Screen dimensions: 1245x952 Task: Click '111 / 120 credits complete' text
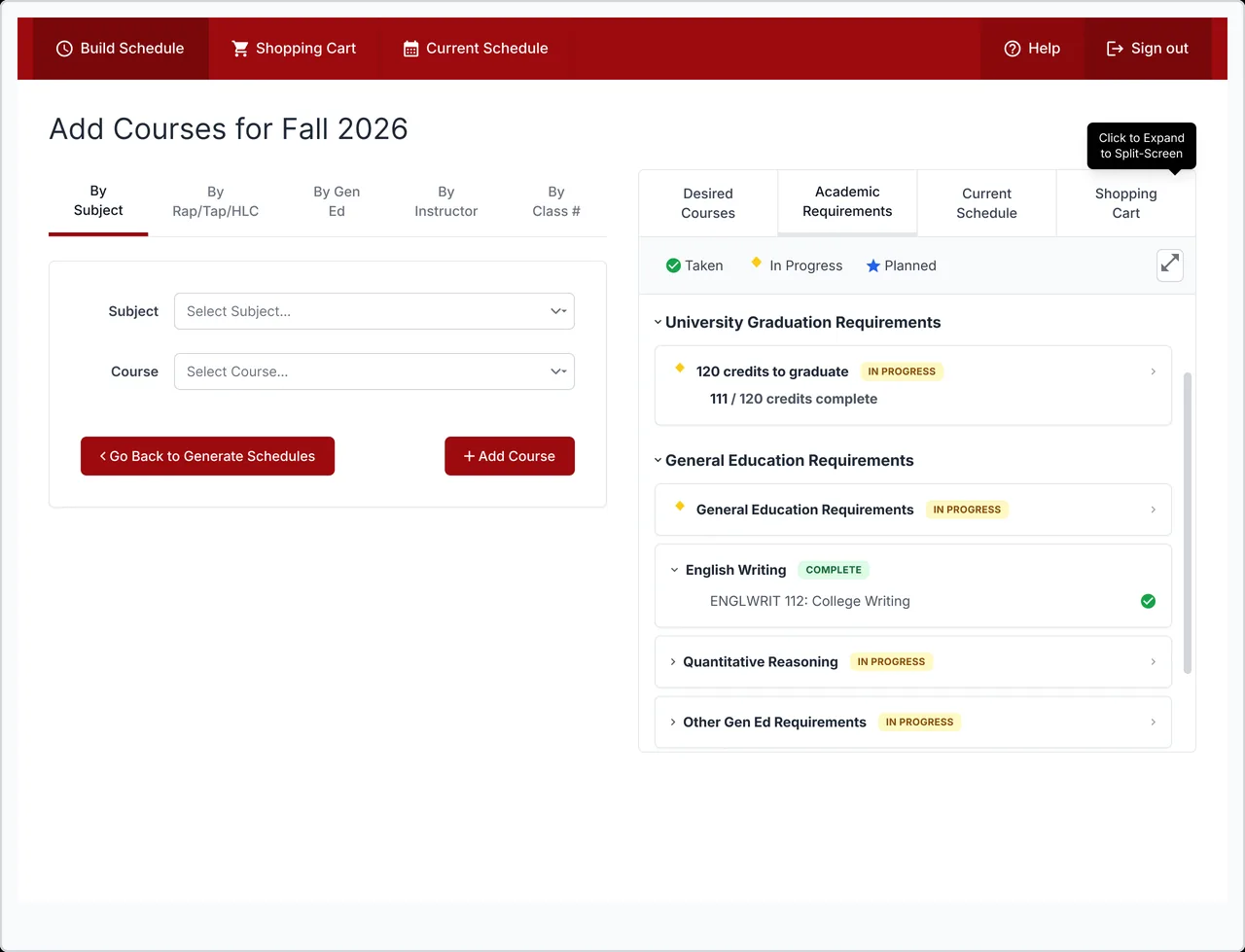tap(794, 399)
